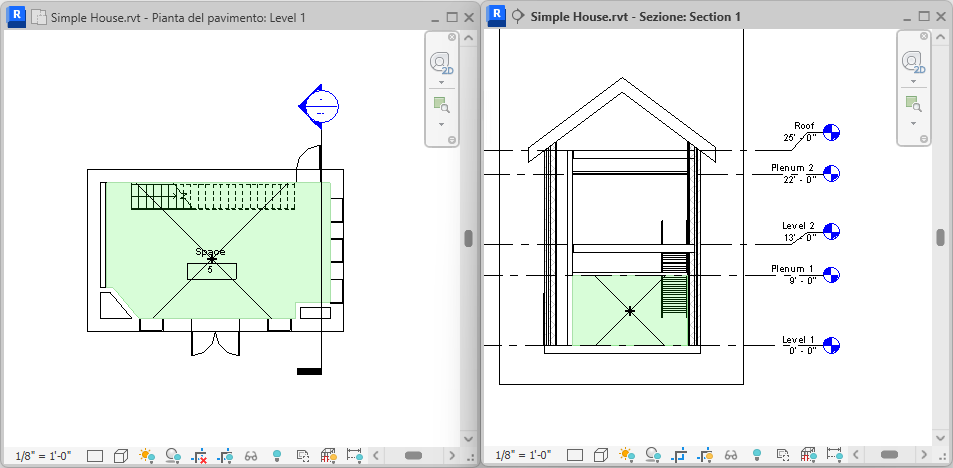This screenshot has height=468, width=953.
Task: Open Visual Style in Level 1 view
Action: (x=122, y=455)
